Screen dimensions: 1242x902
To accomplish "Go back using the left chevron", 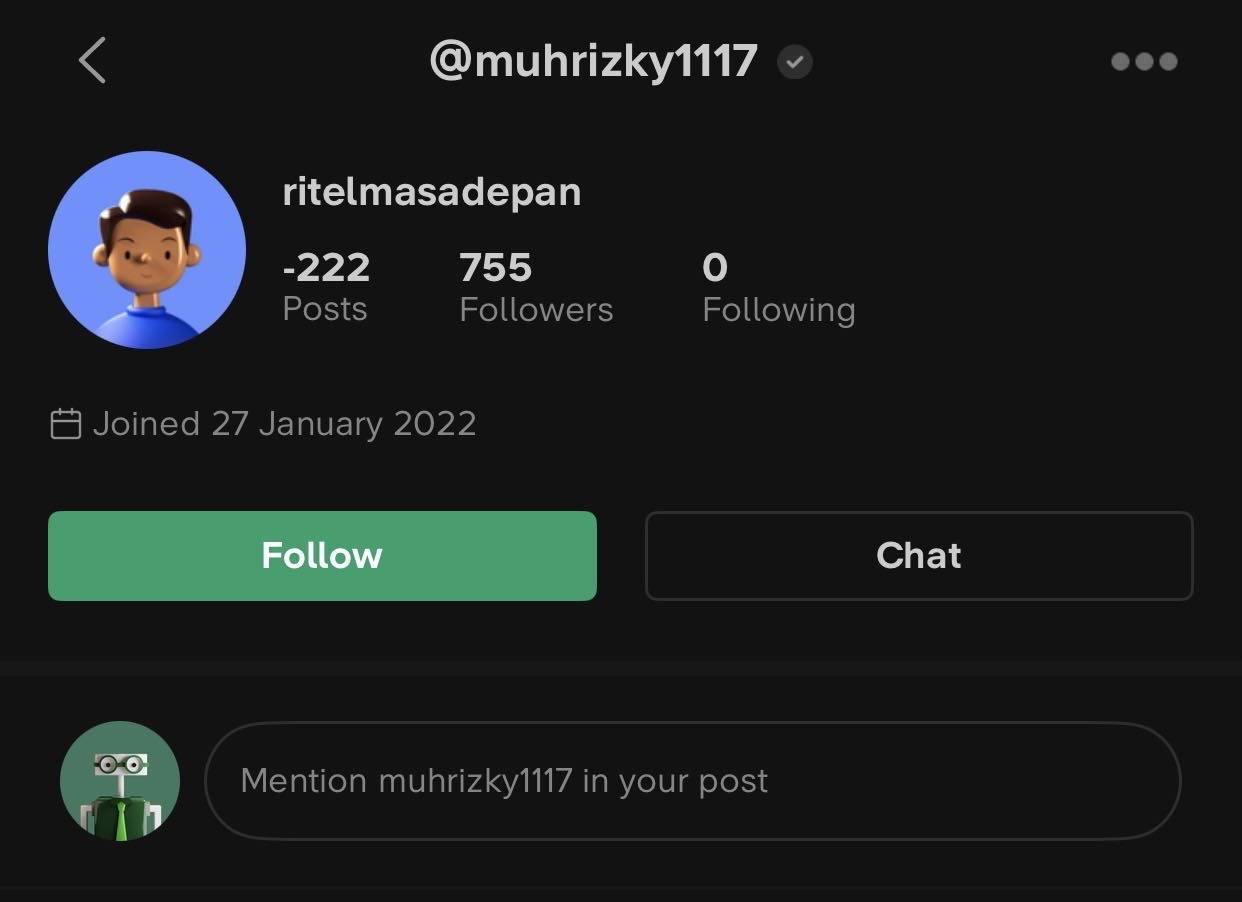I will click(92, 61).
